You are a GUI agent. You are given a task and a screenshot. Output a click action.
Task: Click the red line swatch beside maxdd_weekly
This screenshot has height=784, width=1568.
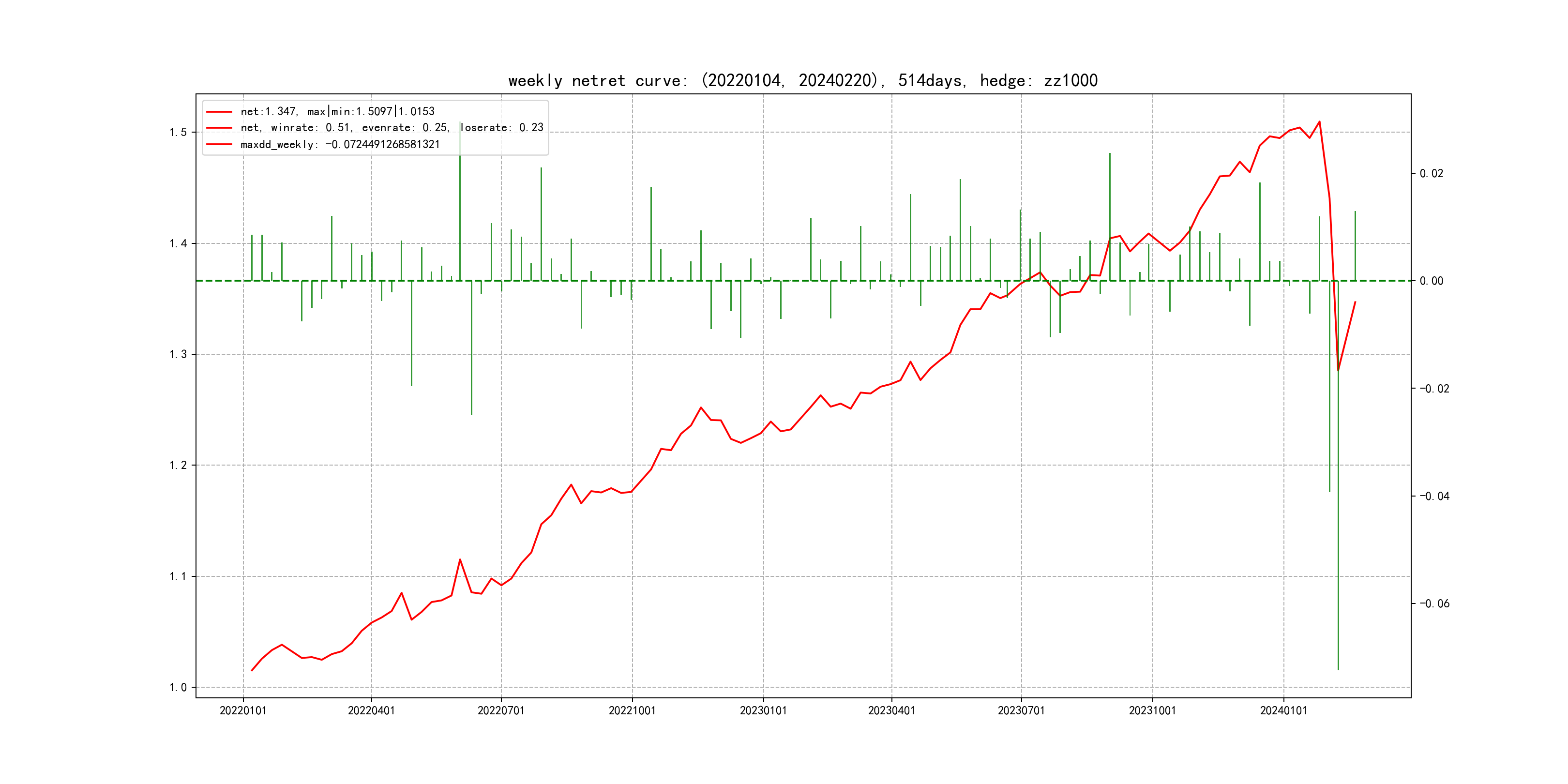coord(219,144)
